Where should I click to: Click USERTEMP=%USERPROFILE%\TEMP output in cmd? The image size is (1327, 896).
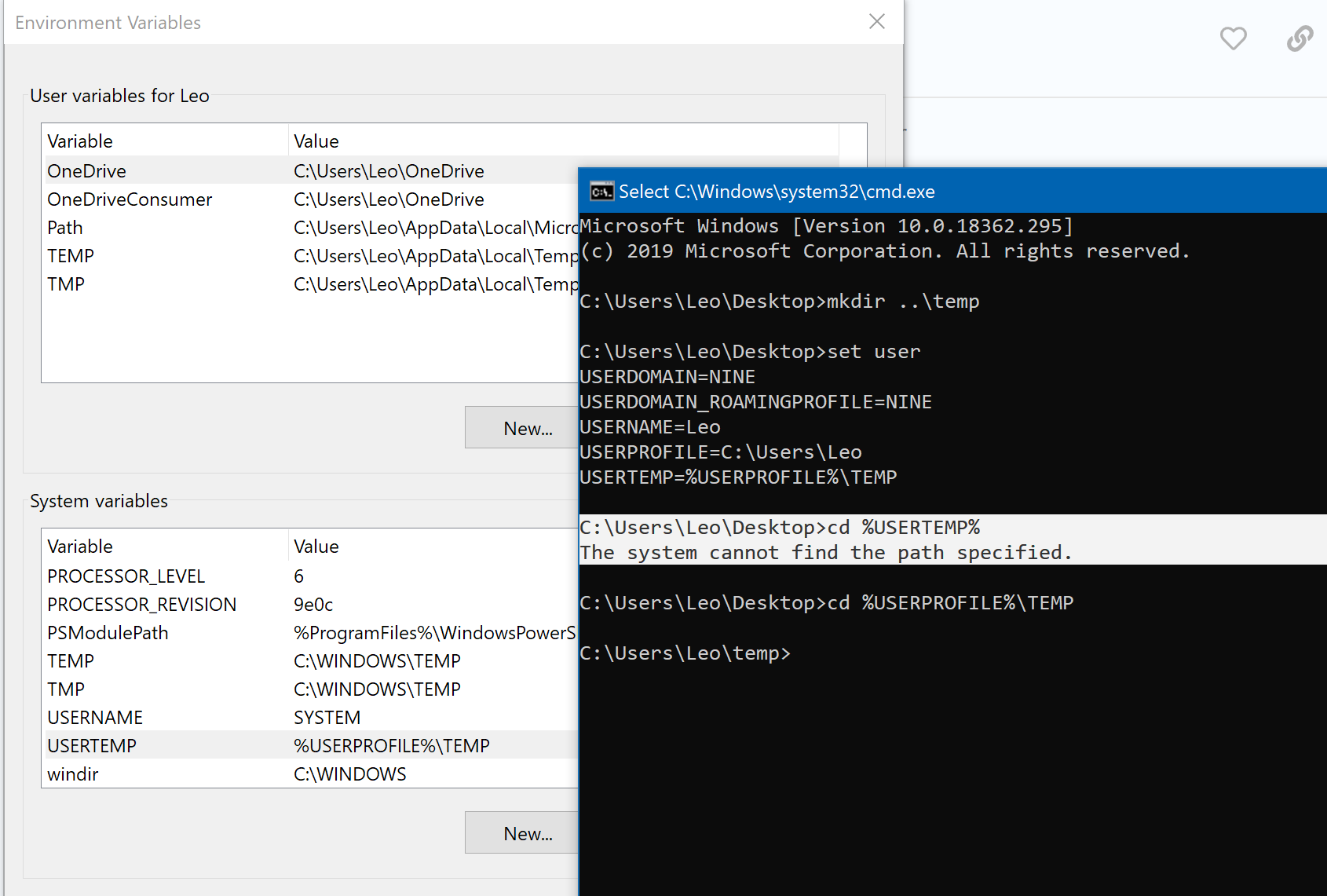point(738,477)
